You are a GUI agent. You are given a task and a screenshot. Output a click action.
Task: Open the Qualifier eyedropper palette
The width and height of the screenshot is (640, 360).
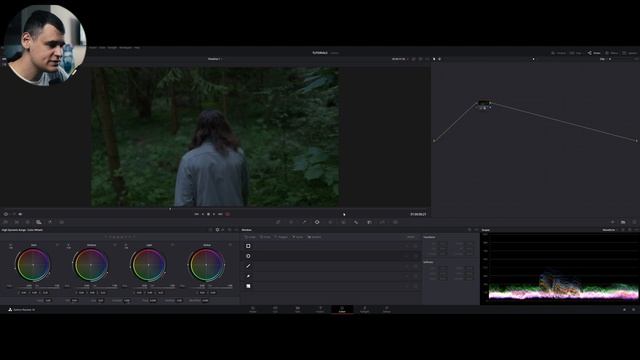tap(304, 222)
